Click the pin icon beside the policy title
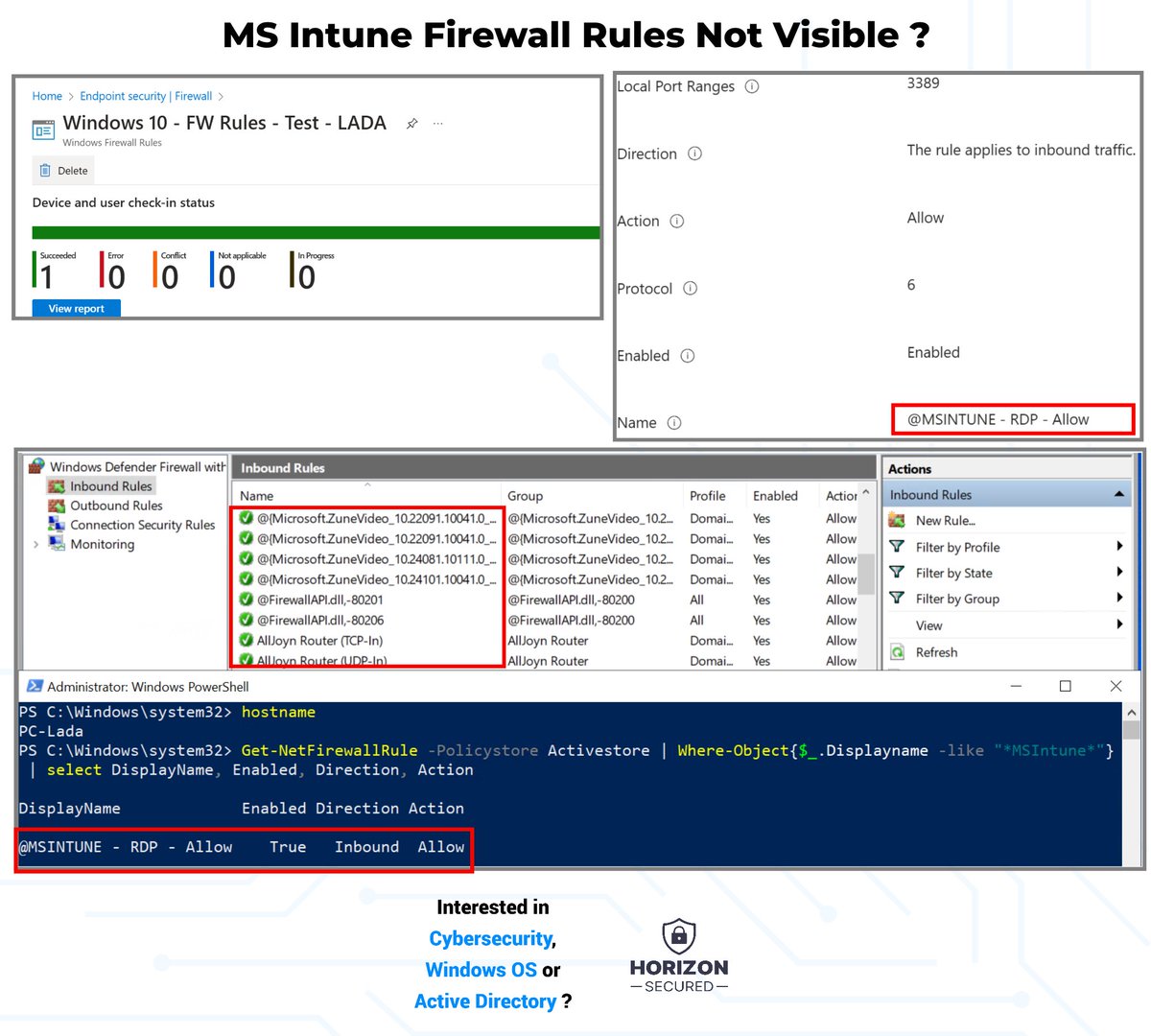The image size is (1151, 1036). [x=411, y=123]
